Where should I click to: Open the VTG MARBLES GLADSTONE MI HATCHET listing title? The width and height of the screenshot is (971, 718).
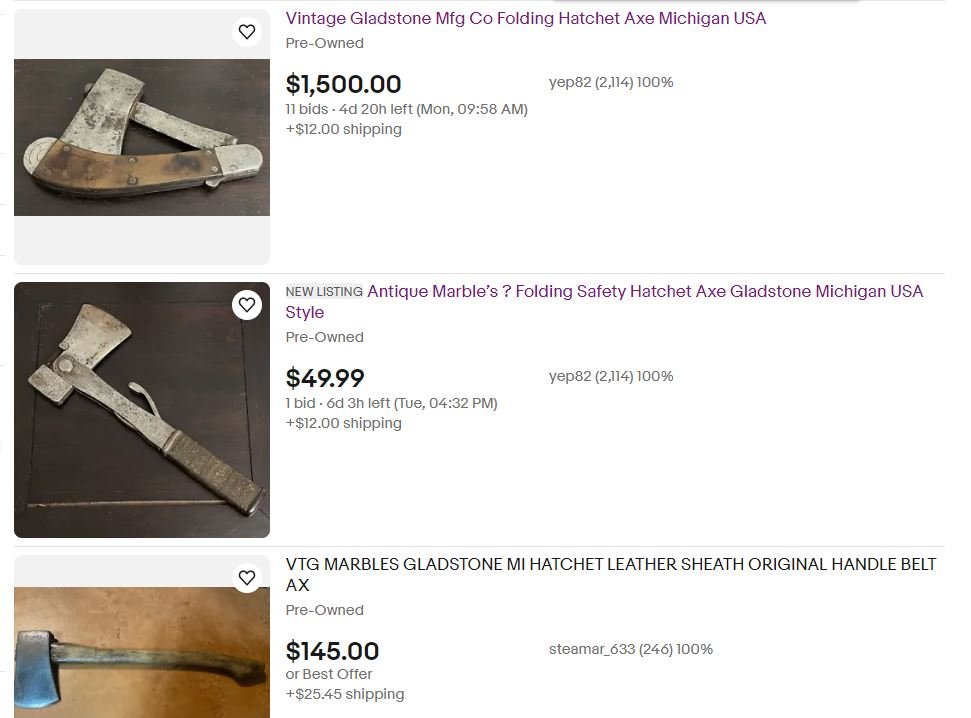pos(611,574)
